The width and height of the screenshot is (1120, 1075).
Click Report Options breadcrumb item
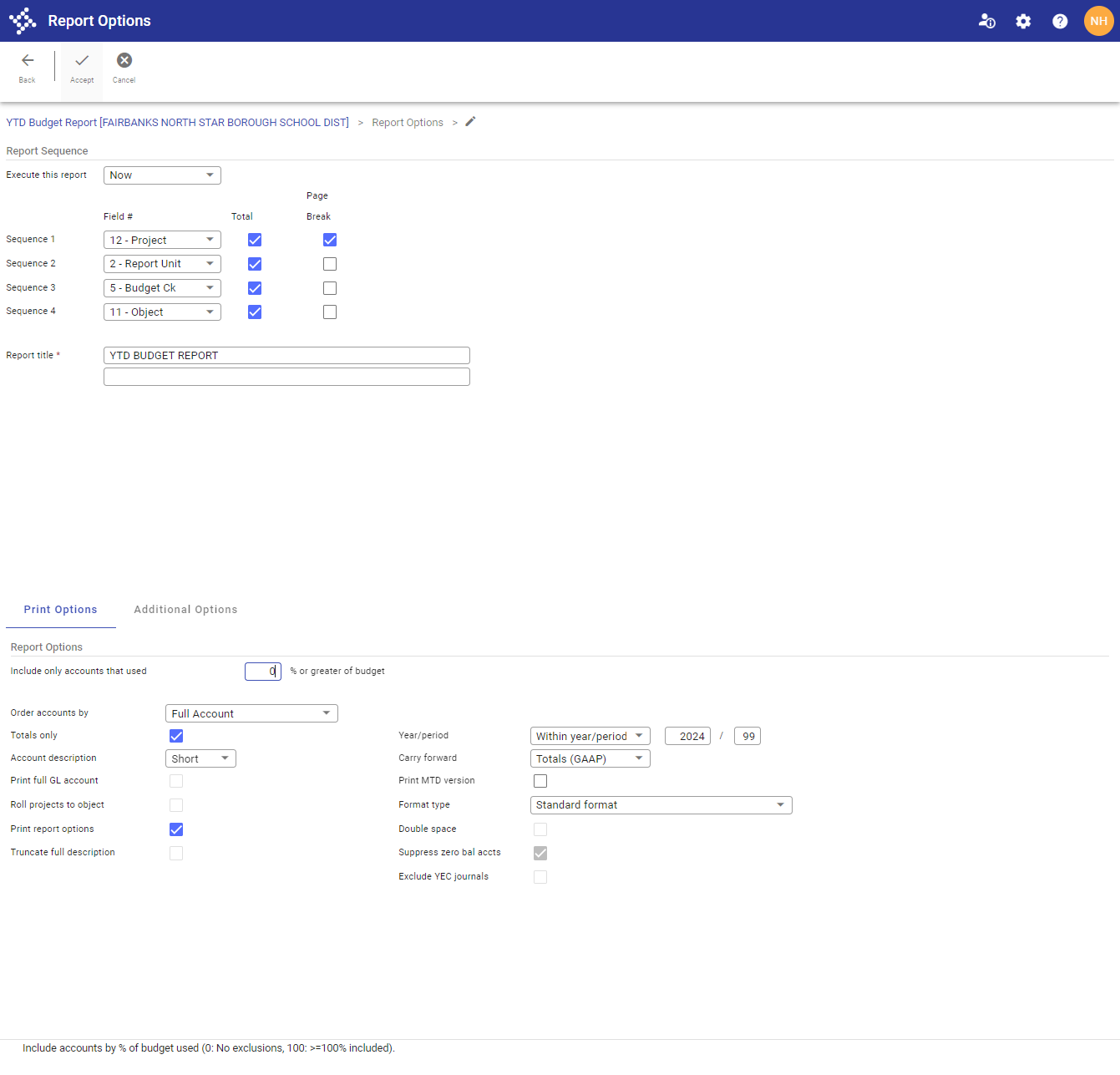(408, 123)
